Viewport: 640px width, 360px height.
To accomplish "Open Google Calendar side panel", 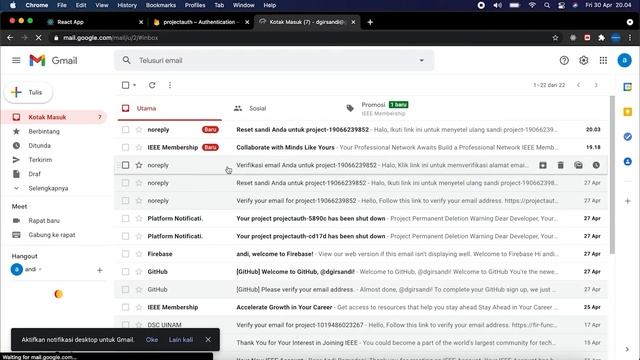I will (628, 87).
